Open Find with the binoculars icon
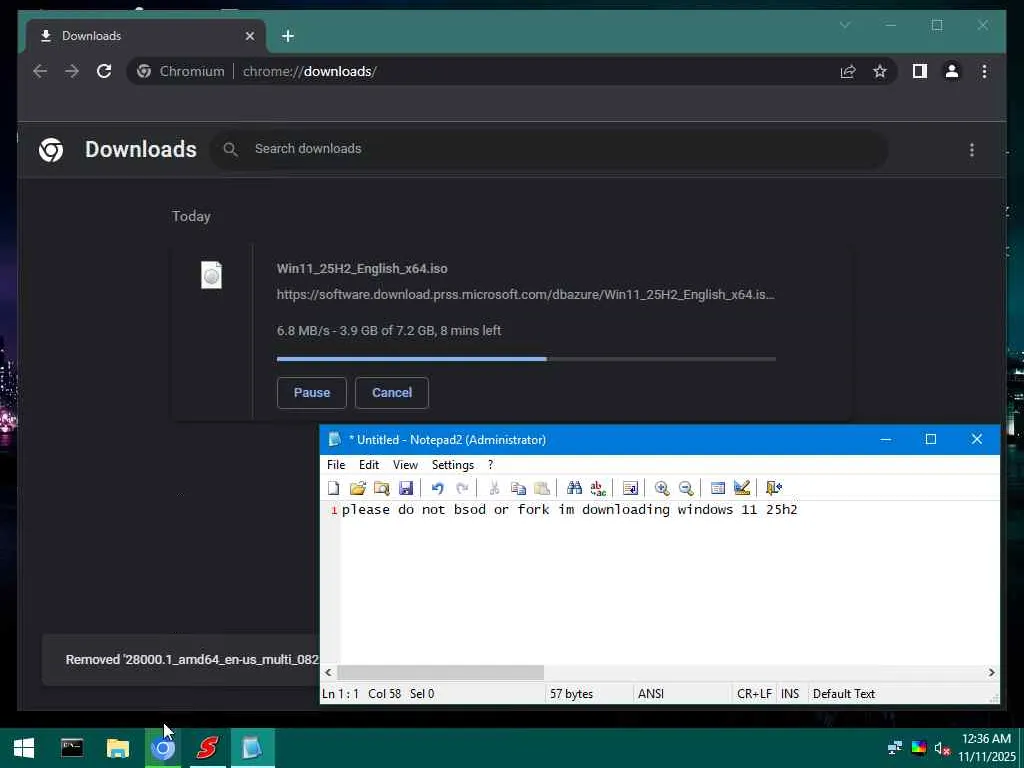The width and height of the screenshot is (1024, 768). point(574,488)
